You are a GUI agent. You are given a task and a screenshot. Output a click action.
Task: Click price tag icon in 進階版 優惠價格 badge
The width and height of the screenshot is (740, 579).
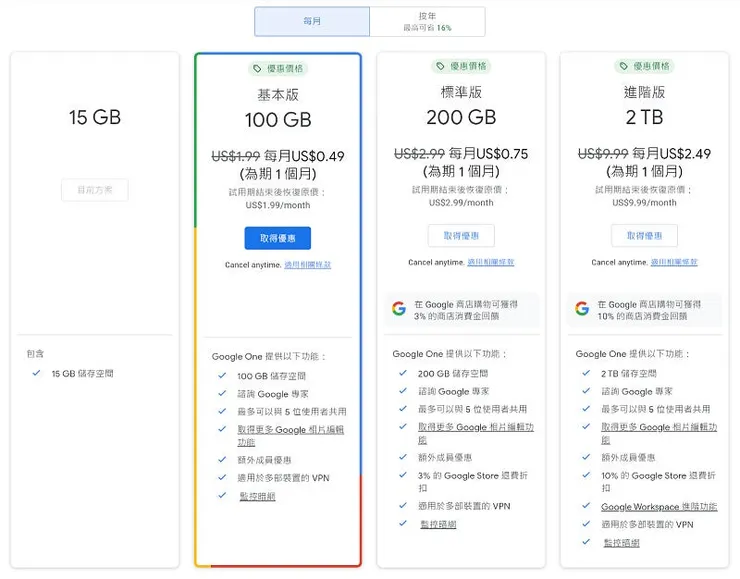pyautogui.click(x=623, y=66)
